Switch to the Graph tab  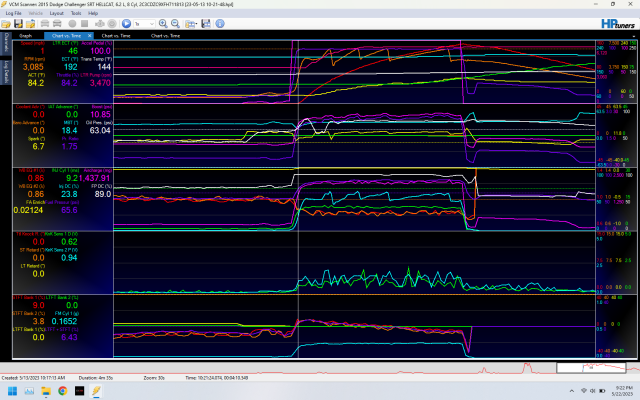(x=25, y=35)
